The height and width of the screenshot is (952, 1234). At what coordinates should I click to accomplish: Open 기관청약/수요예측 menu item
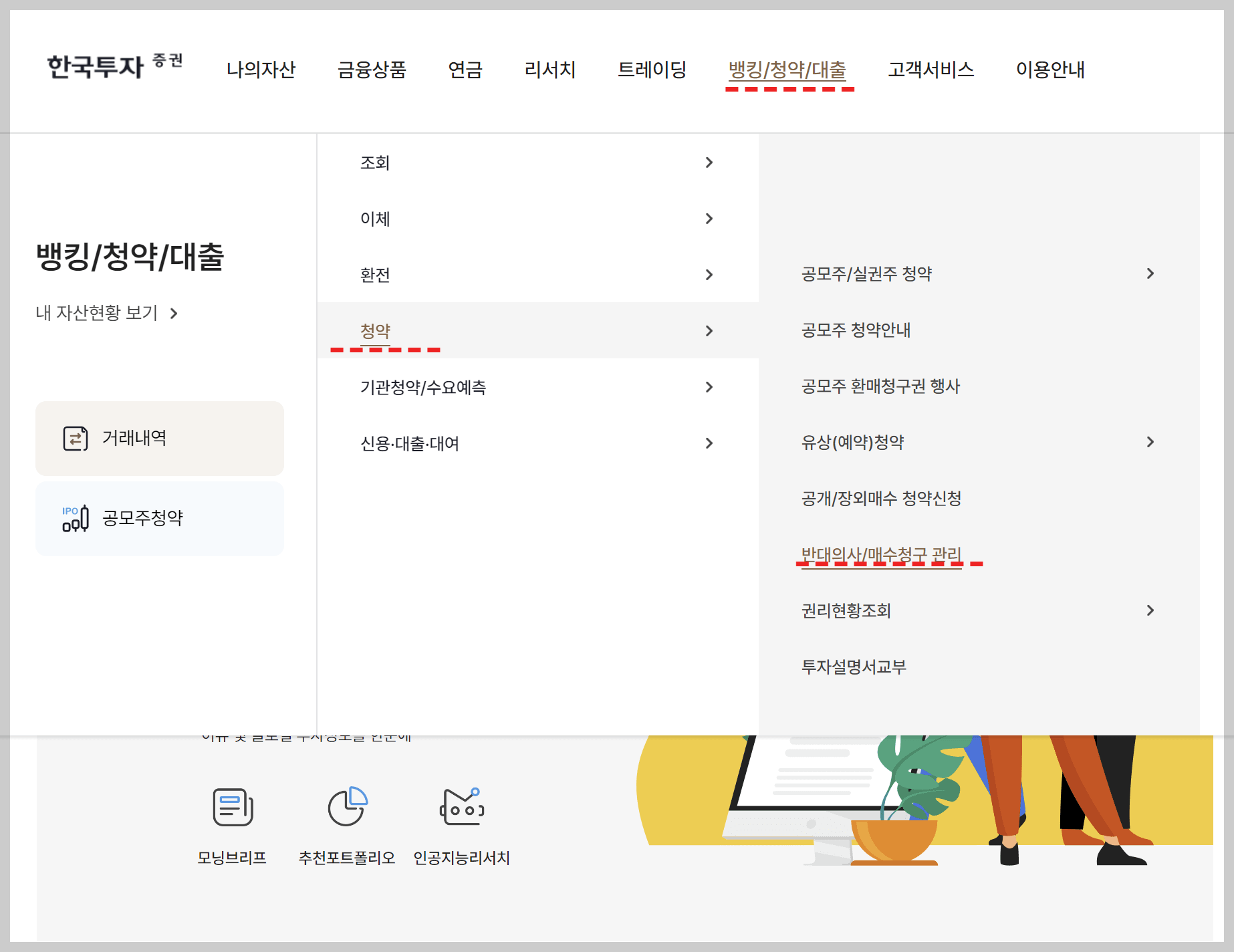pos(424,387)
